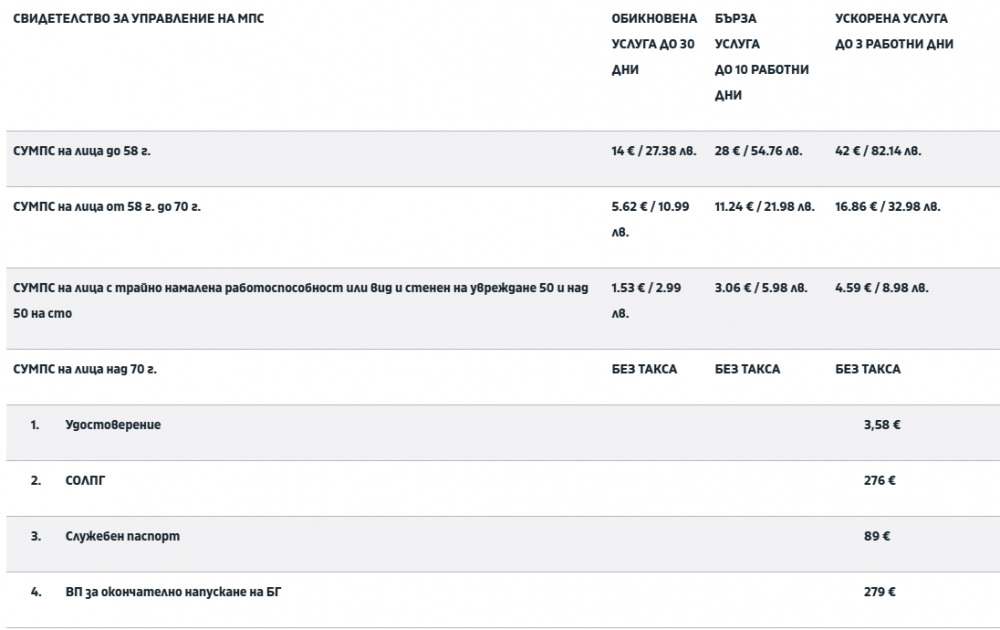Select the '42 € / 82.14 лв.' price cell
The image size is (1000, 630).
click(x=878, y=152)
